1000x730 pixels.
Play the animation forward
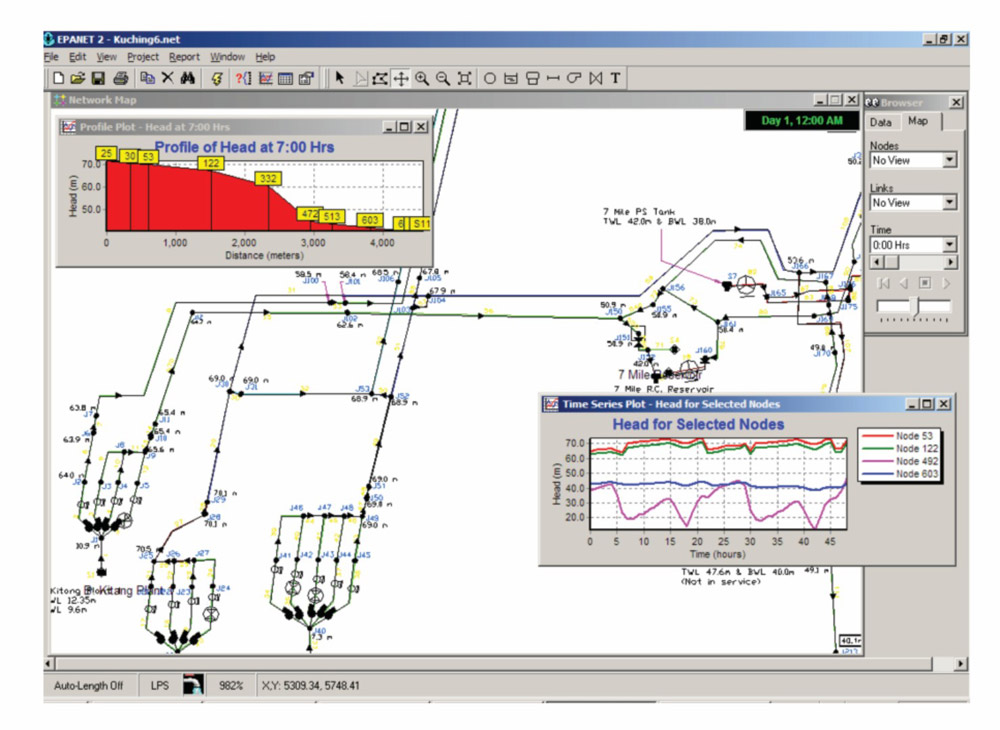(946, 283)
